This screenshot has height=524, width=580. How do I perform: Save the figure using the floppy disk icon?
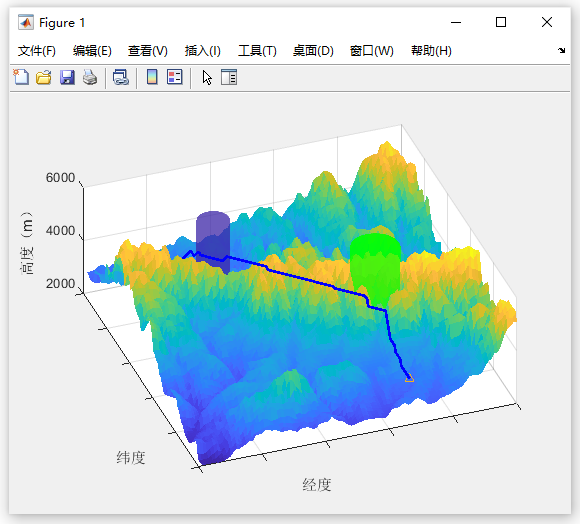pyautogui.click(x=67, y=78)
